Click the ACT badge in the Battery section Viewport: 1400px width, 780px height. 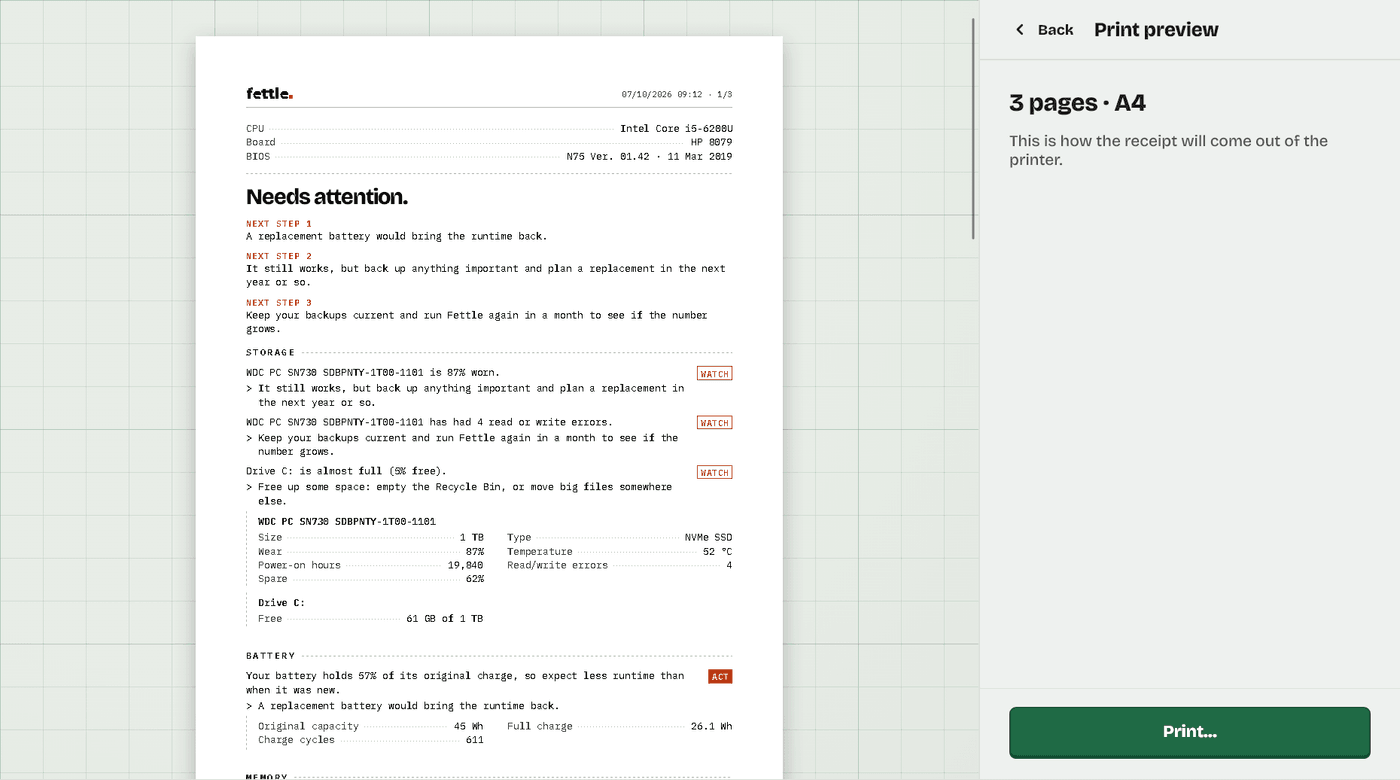click(720, 677)
